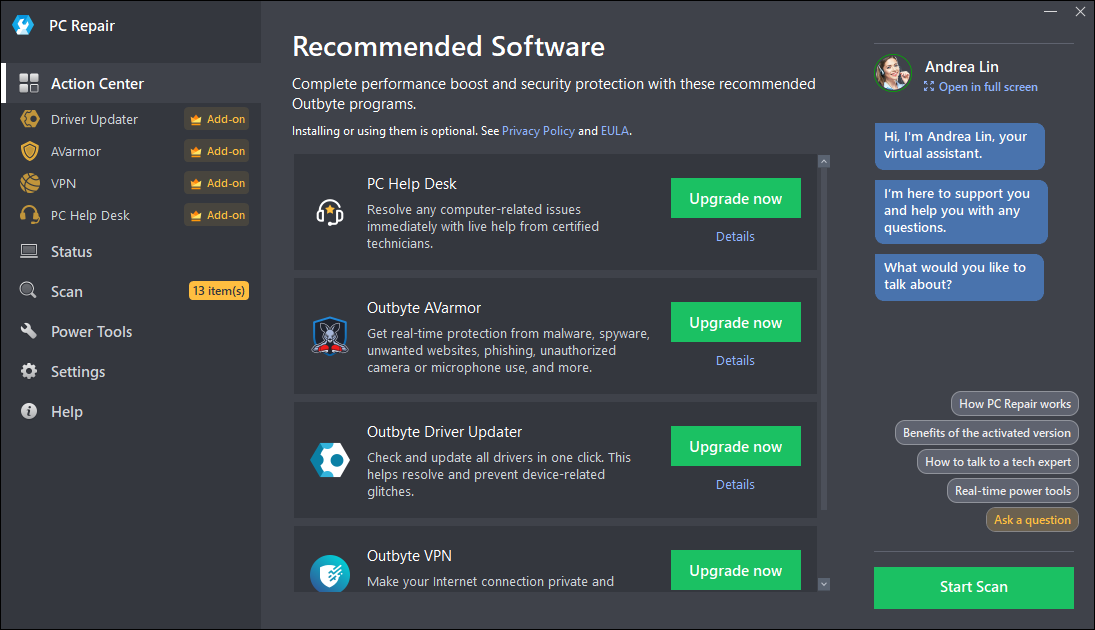The height and width of the screenshot is (630, 1095).
Task: Open the Privacy Policy link
Action: [538, 131]
